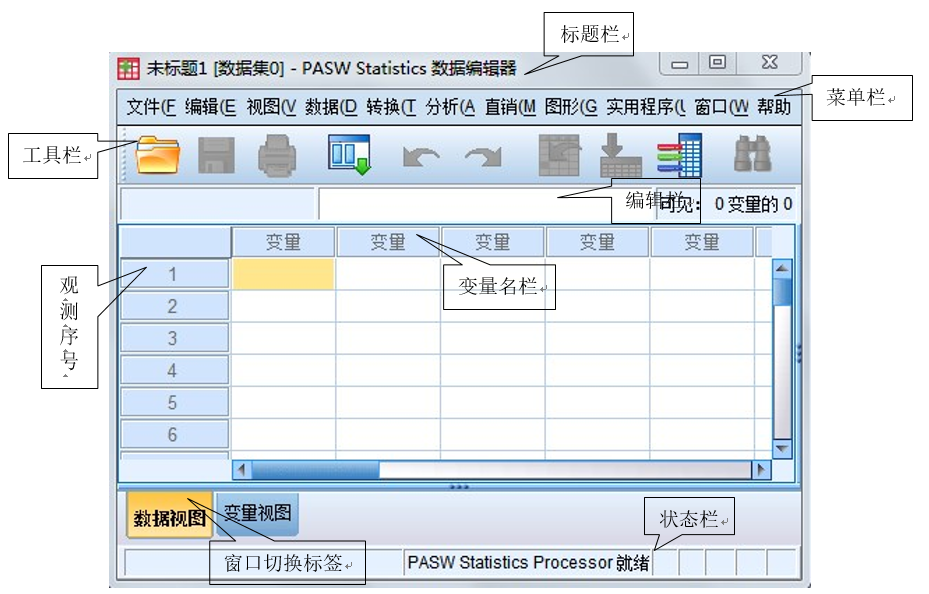
Task: Click the horizontal scrollbar left arrow
Action: tap(241, 470)
